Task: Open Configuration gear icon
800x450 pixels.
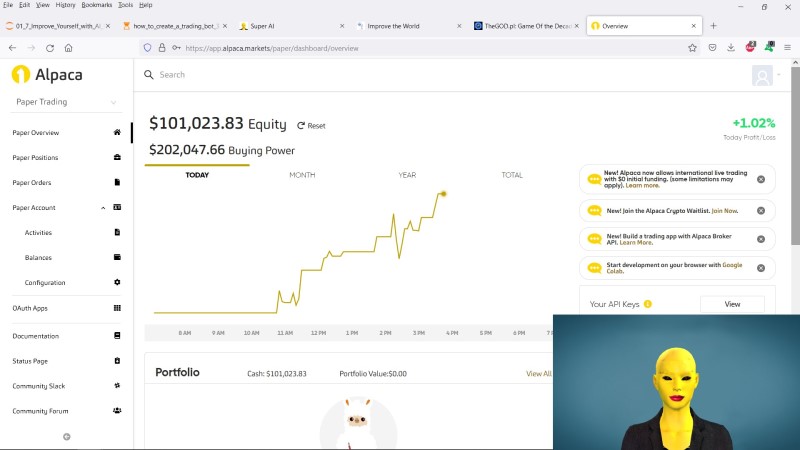Action: [x=117, y=282]
